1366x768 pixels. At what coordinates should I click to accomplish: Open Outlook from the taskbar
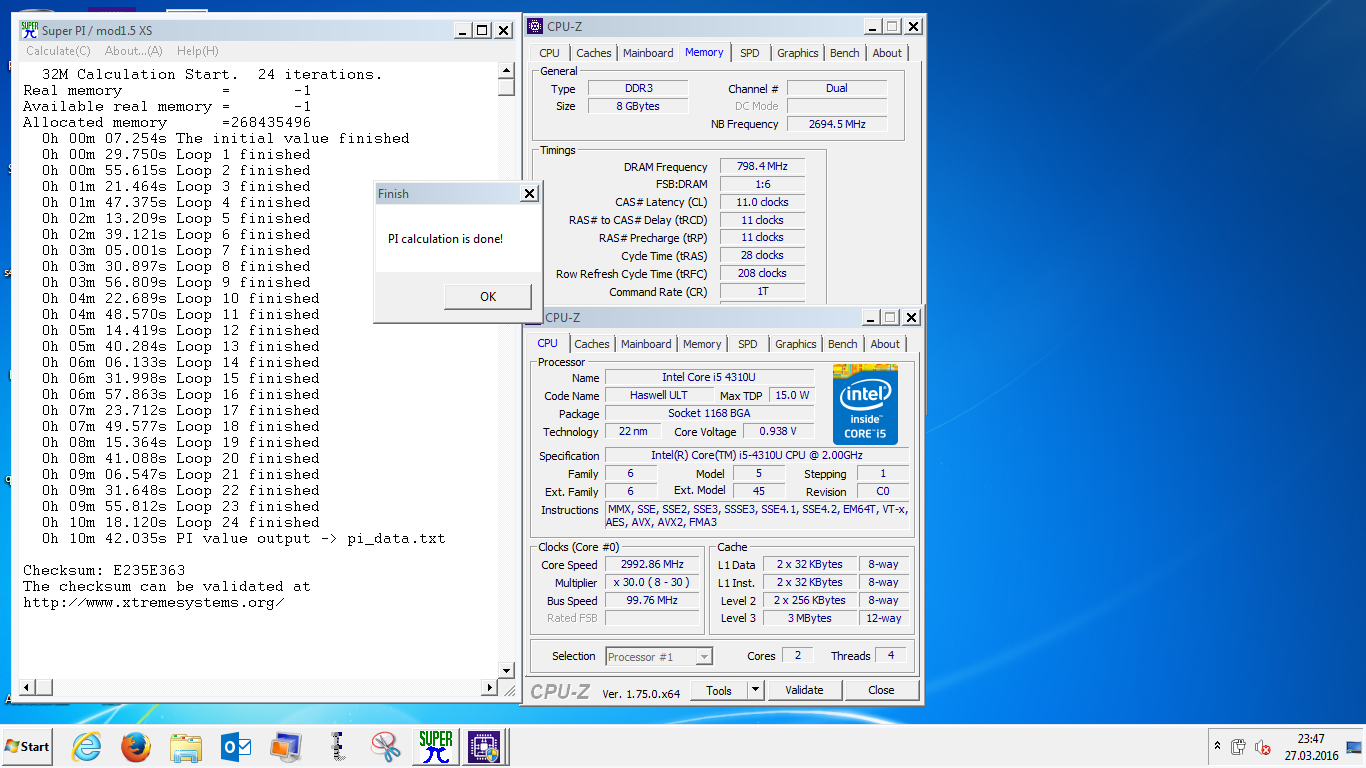236,746
